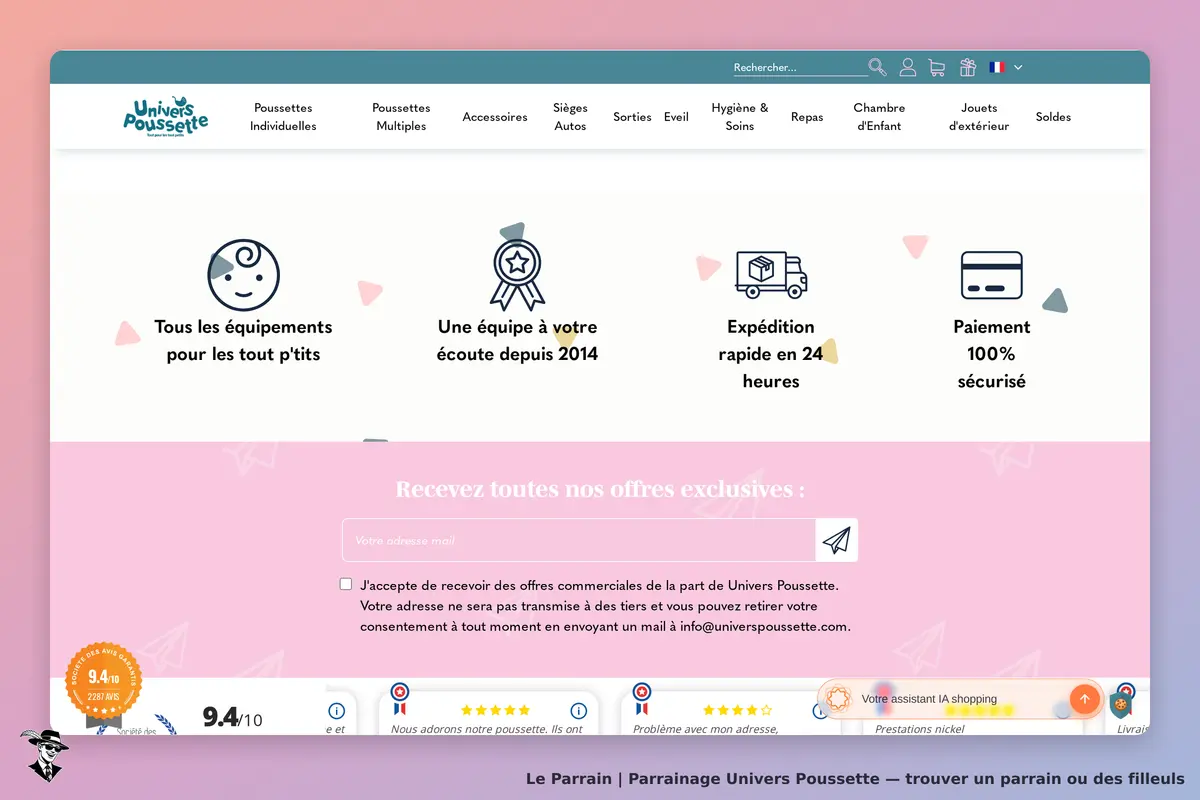Viewport: 1200px width, 800px height.
Task: Click the Votre adresse mail field
Action: 579,540
